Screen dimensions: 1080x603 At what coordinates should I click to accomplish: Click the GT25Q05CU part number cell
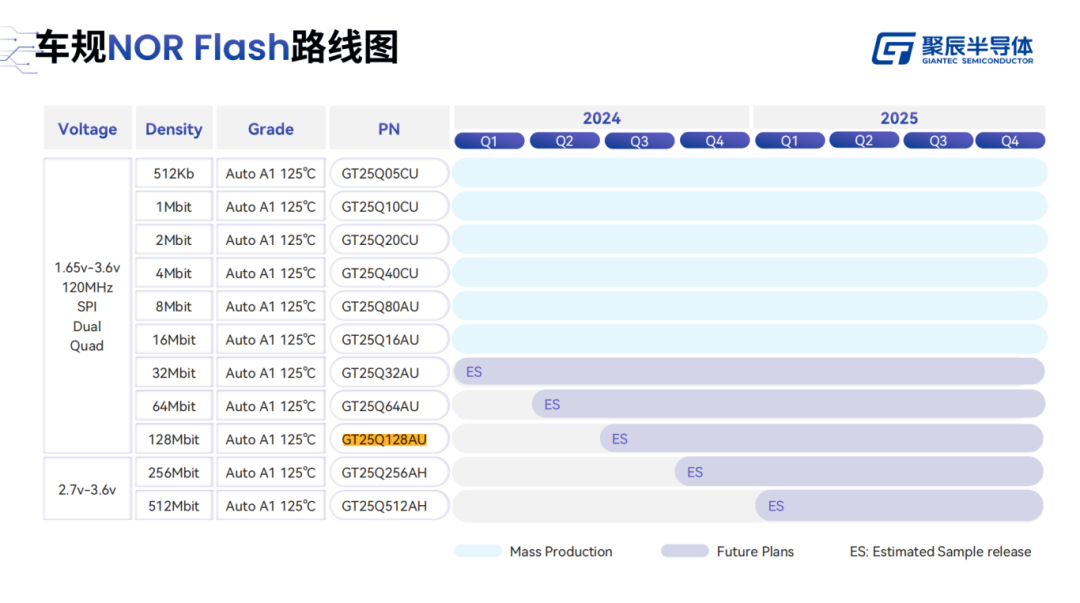380,174
